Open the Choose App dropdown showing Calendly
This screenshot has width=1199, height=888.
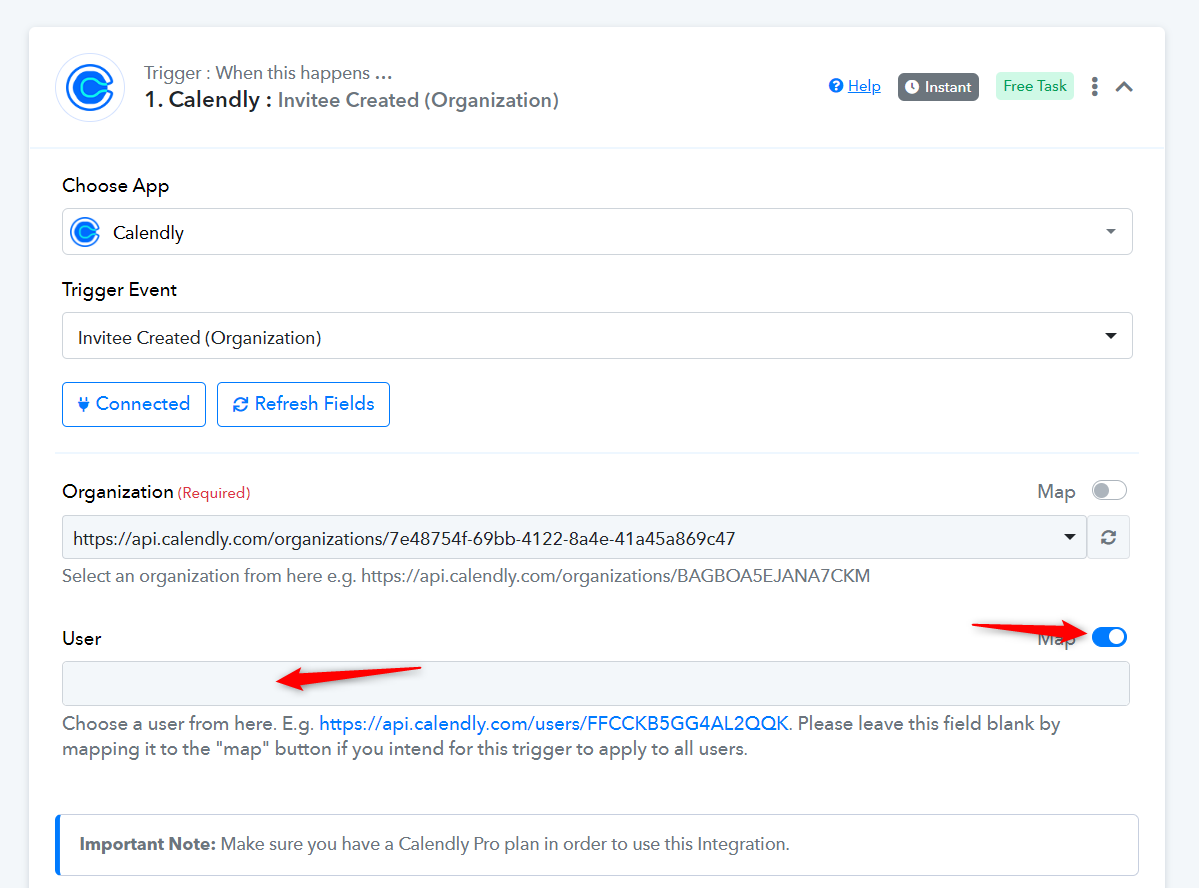596,232
